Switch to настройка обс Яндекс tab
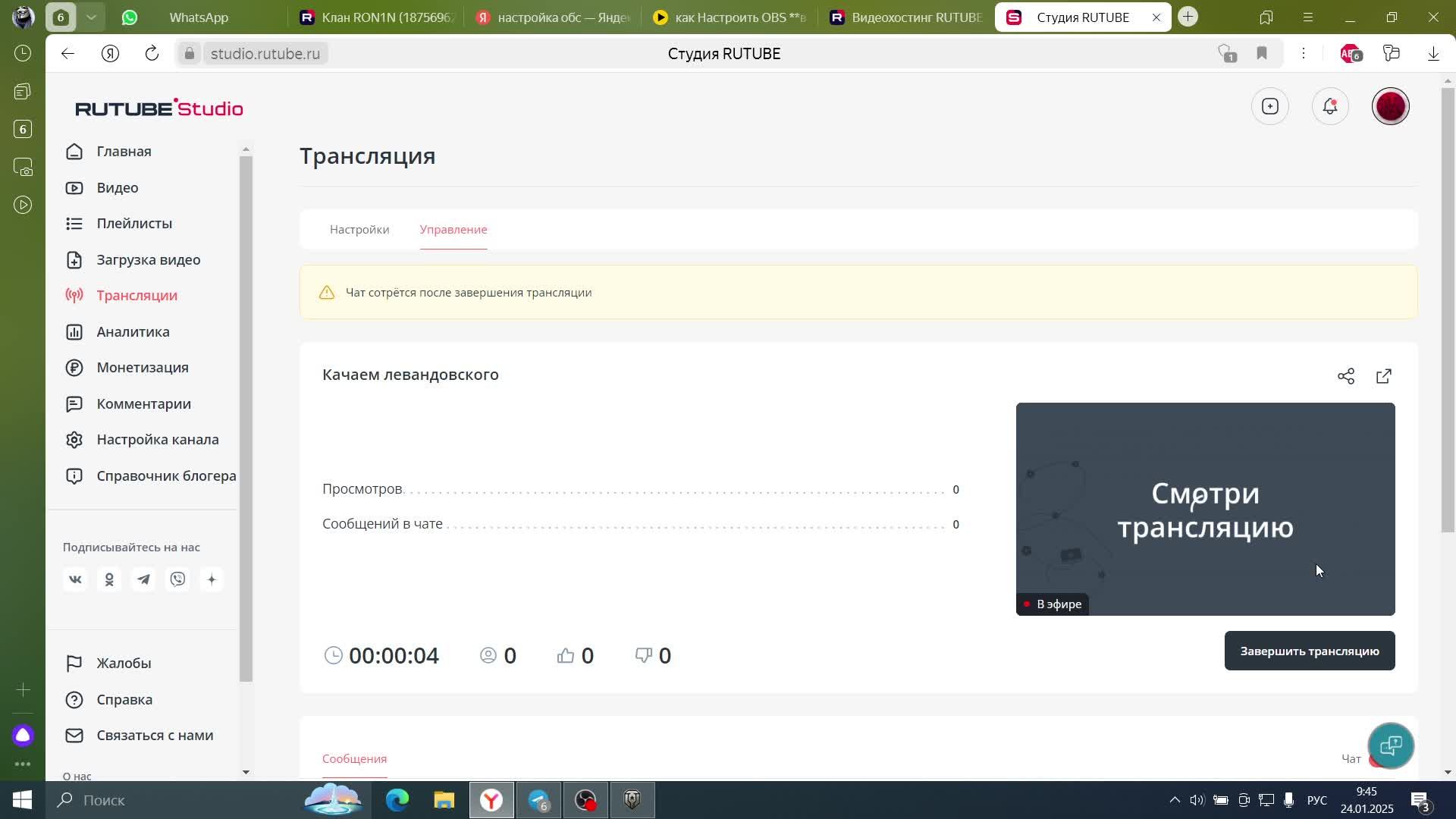 click(554, 17)
